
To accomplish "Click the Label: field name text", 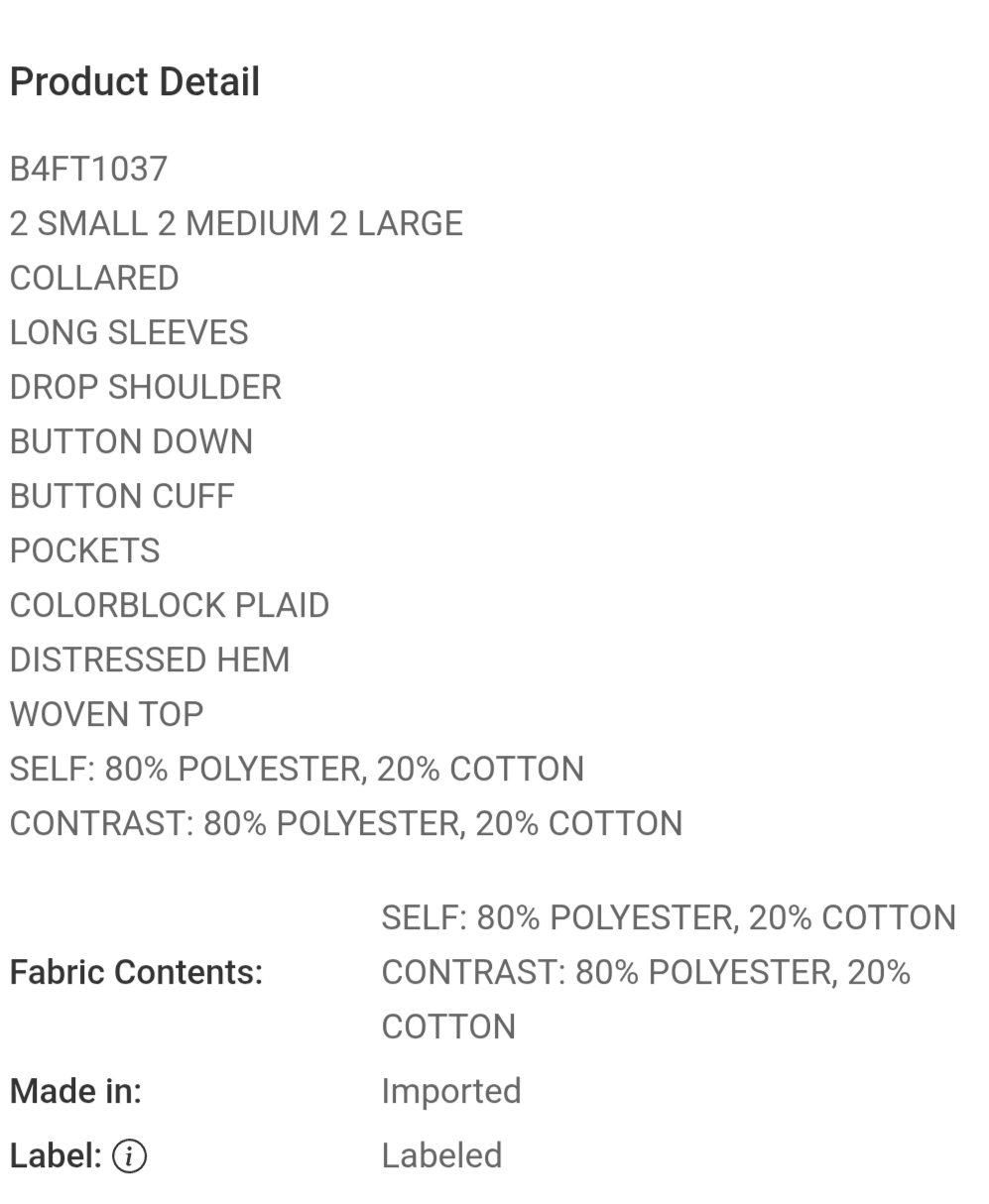I will 56,1155.
